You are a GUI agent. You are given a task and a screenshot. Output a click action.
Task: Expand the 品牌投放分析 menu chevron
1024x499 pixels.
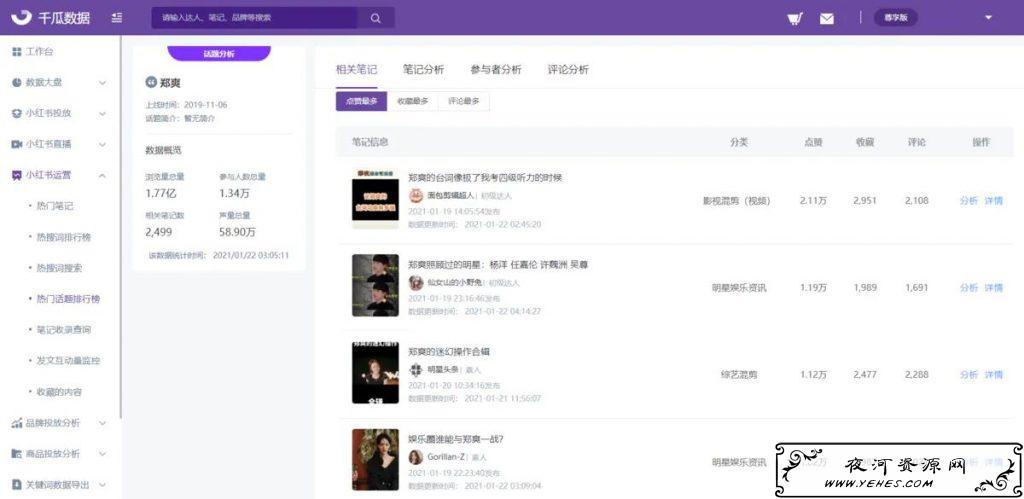pos(103,423)
